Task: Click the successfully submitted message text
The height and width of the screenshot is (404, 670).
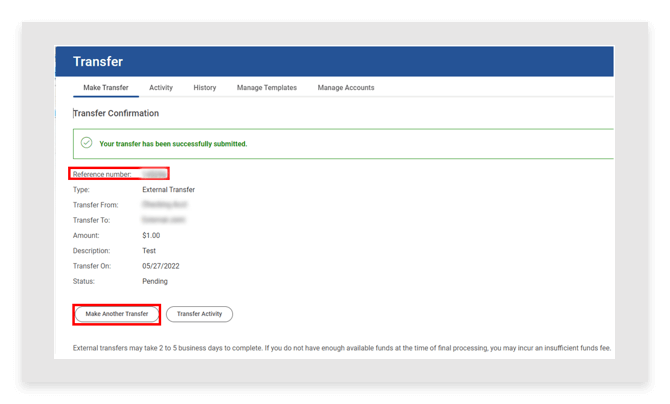Action: pyautogui.click(x=173, y=144)
